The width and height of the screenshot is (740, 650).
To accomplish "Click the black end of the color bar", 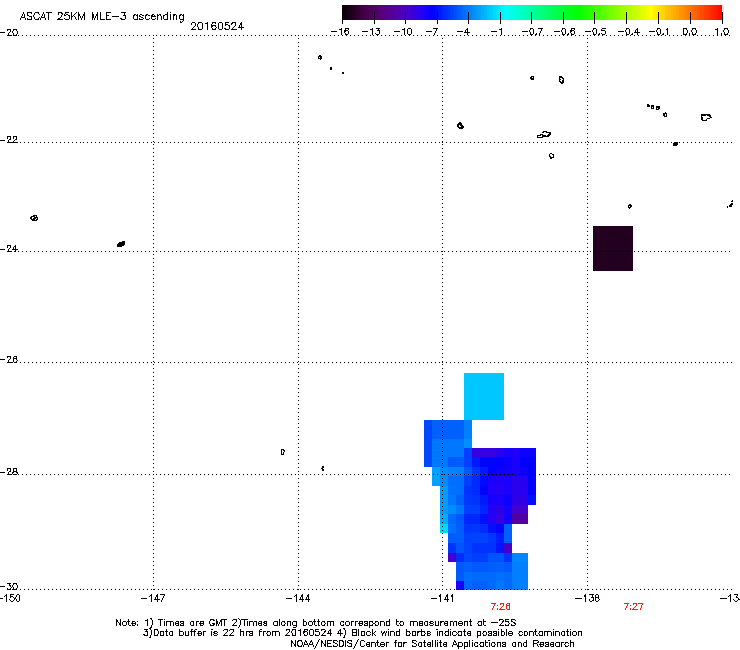I will tap(349, 13).
